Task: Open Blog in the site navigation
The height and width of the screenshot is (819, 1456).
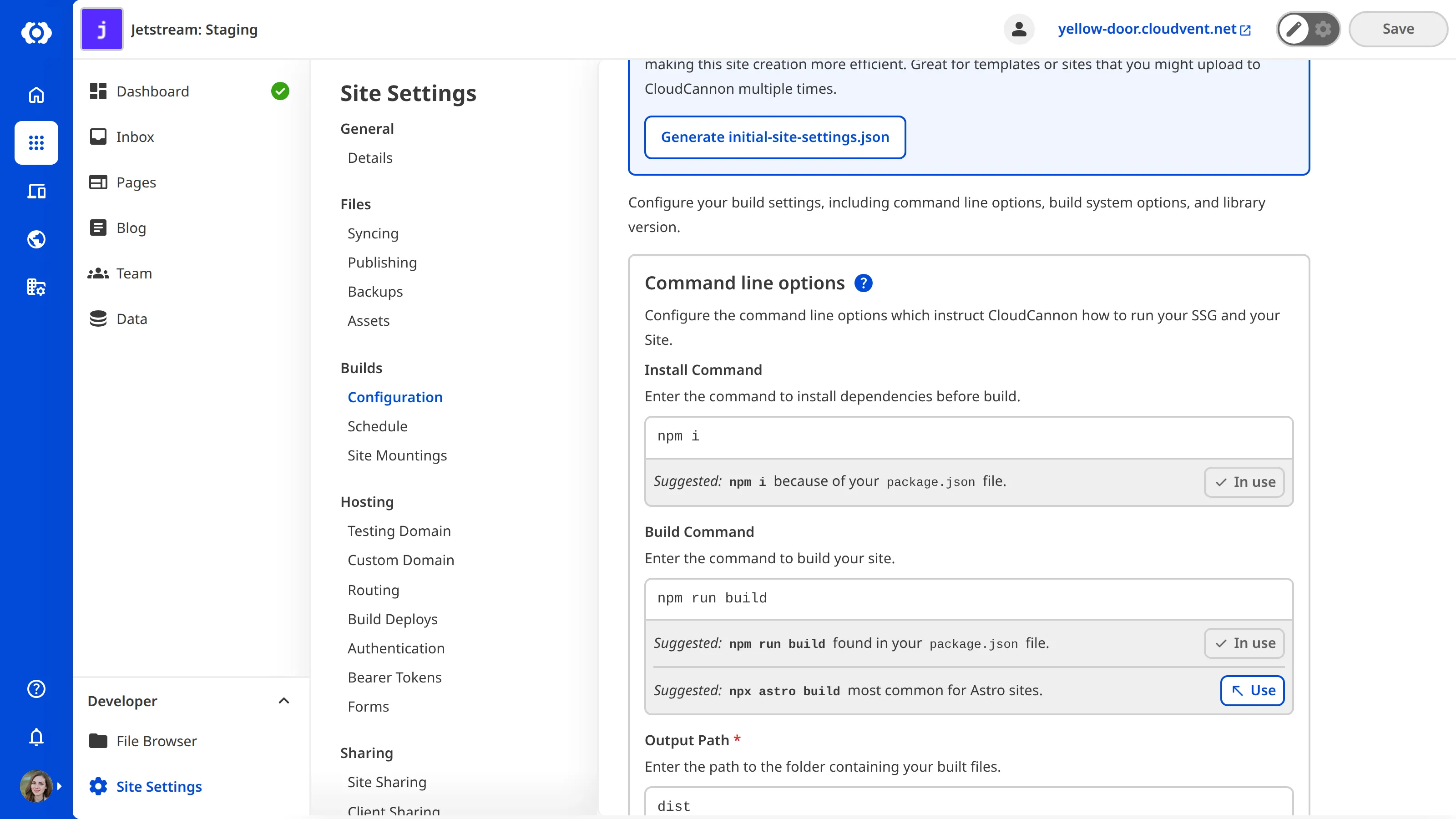Action: tap(131, 228)
